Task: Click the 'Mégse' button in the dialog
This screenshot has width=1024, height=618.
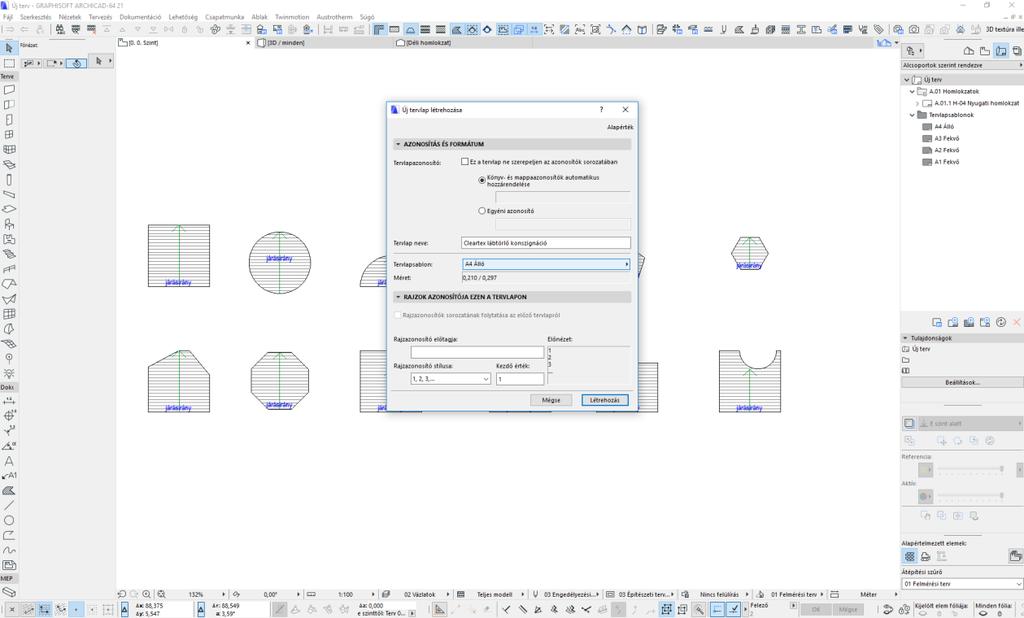Action: (551, 400)
